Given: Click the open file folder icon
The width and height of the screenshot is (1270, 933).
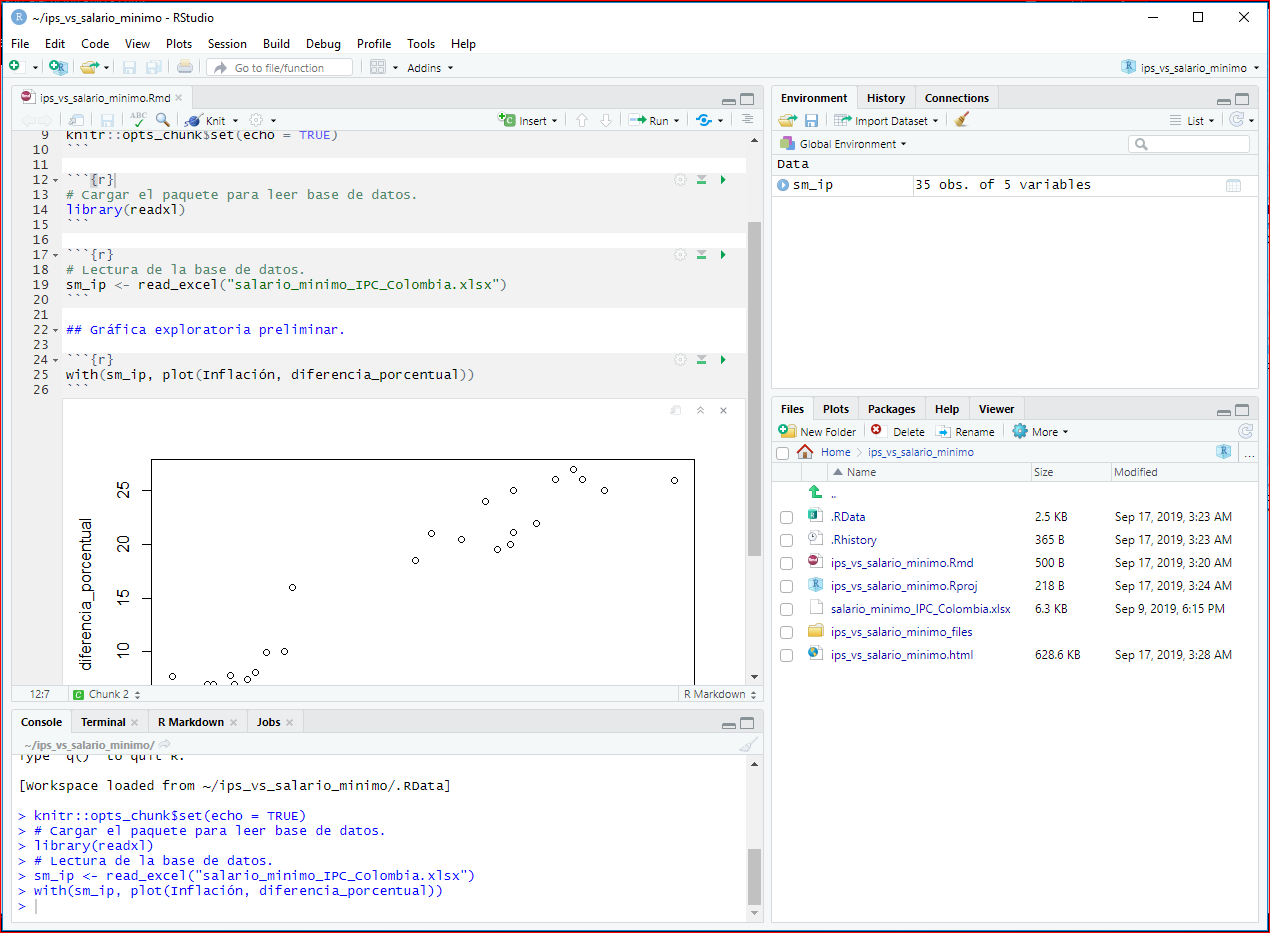Looking at the screenshot, I should coord(88,67).
